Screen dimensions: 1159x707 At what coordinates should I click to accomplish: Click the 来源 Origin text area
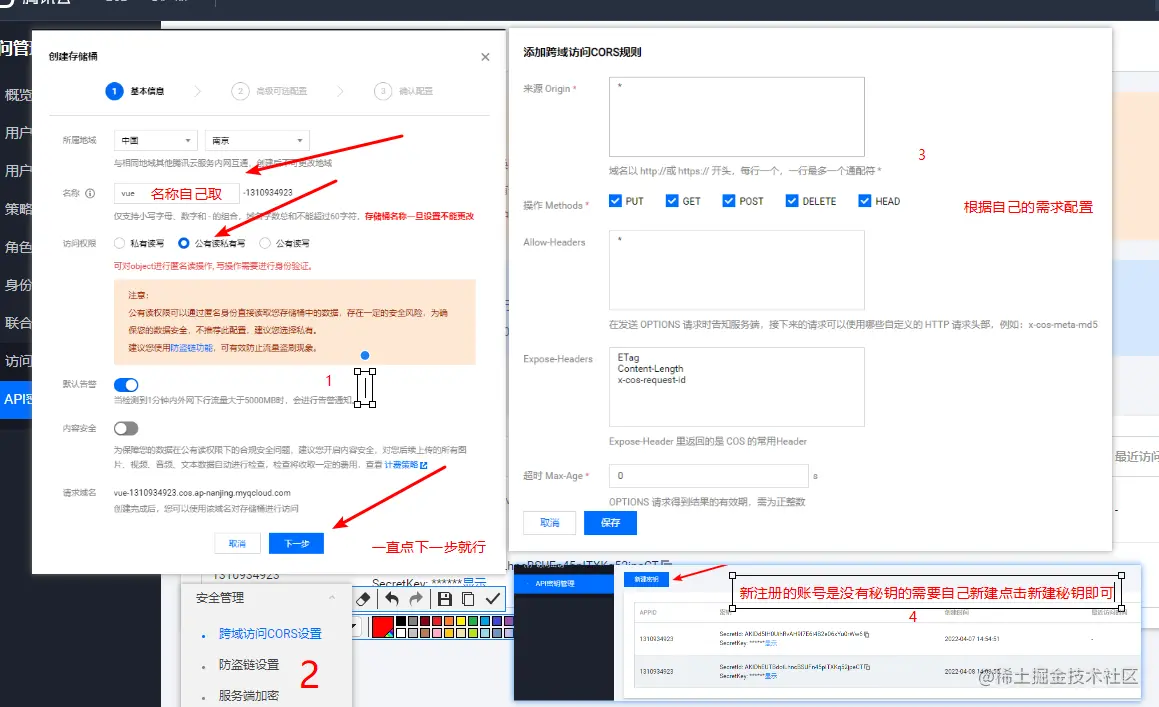tap(737, 117)
